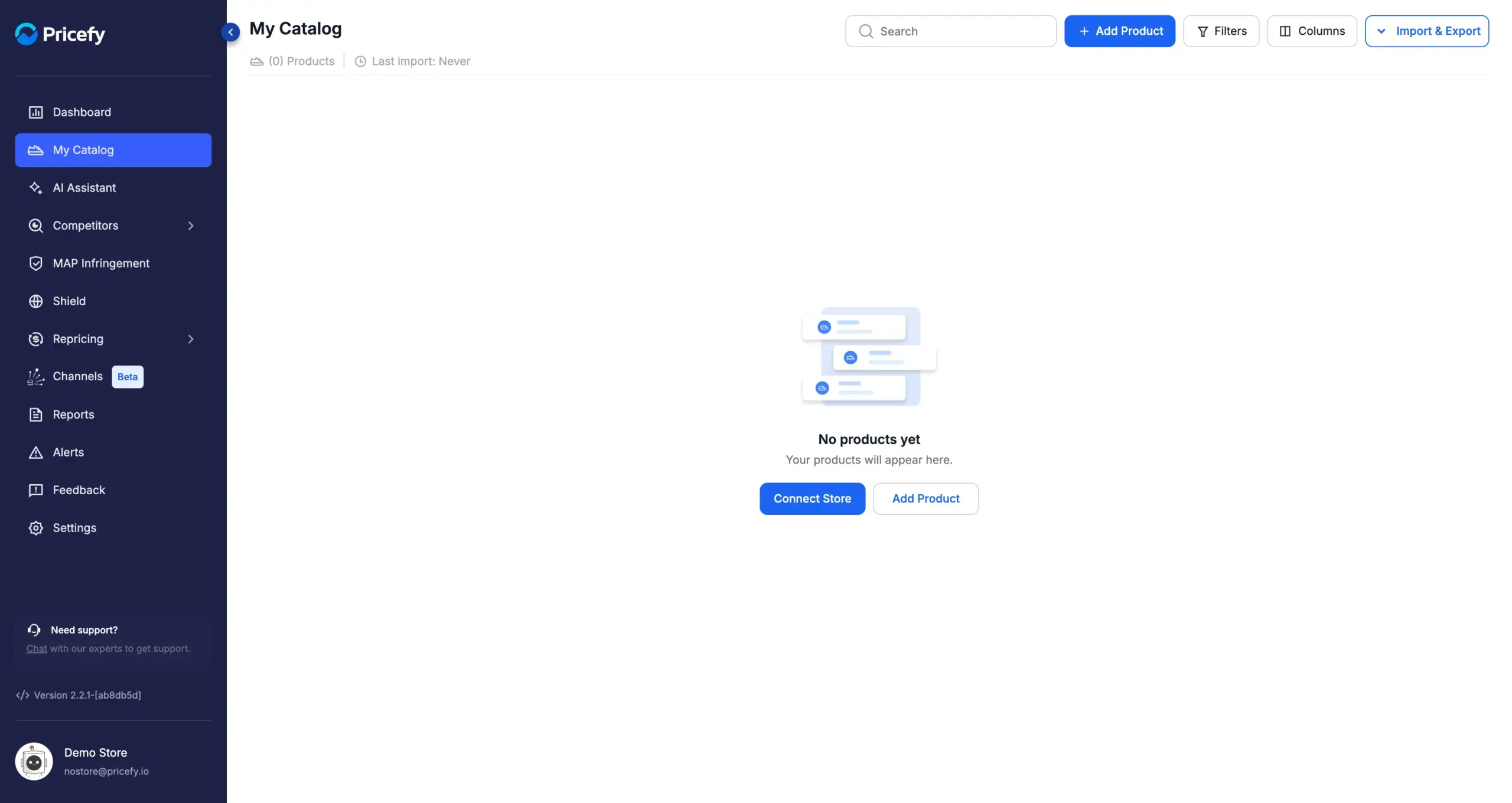The height and width of the screenshot is (803, 1512).
Task: Open the Reports page
Action: (x=113, y=414)
